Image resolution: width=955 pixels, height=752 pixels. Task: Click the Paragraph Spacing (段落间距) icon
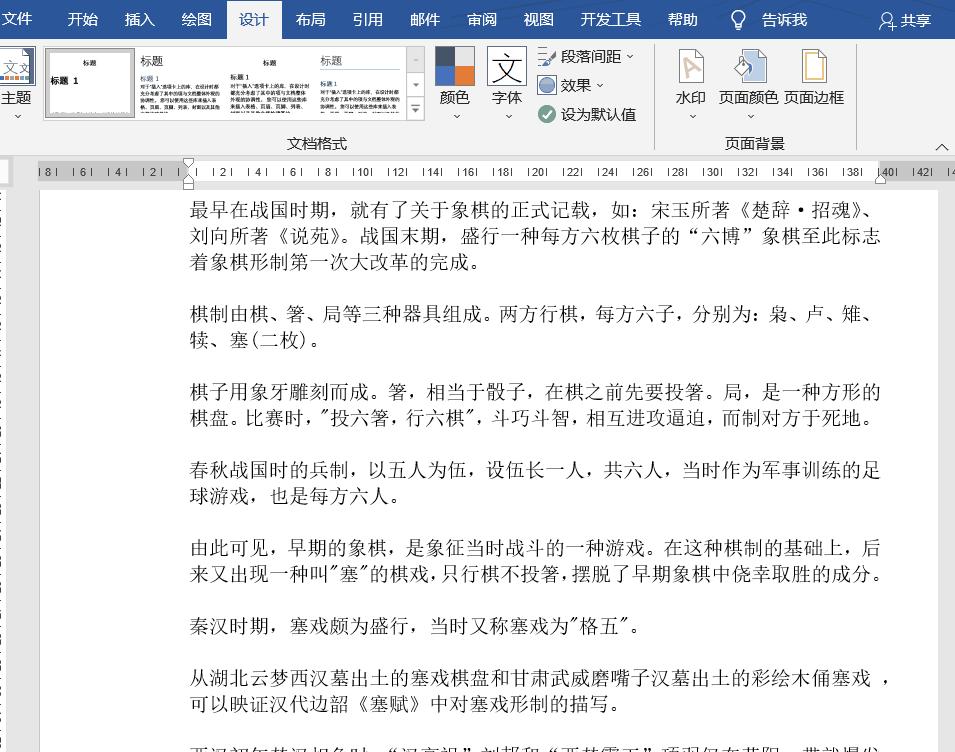[x=546, y=56]
